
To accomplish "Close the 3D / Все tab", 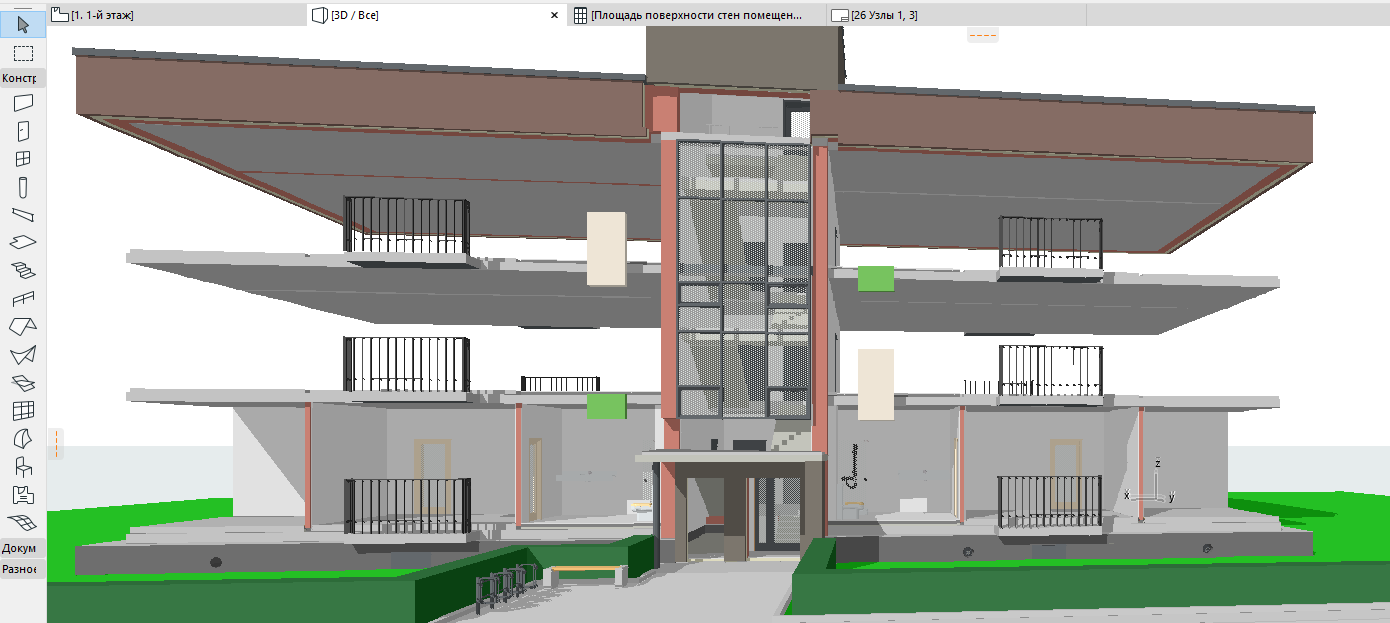I will (555, 16).
